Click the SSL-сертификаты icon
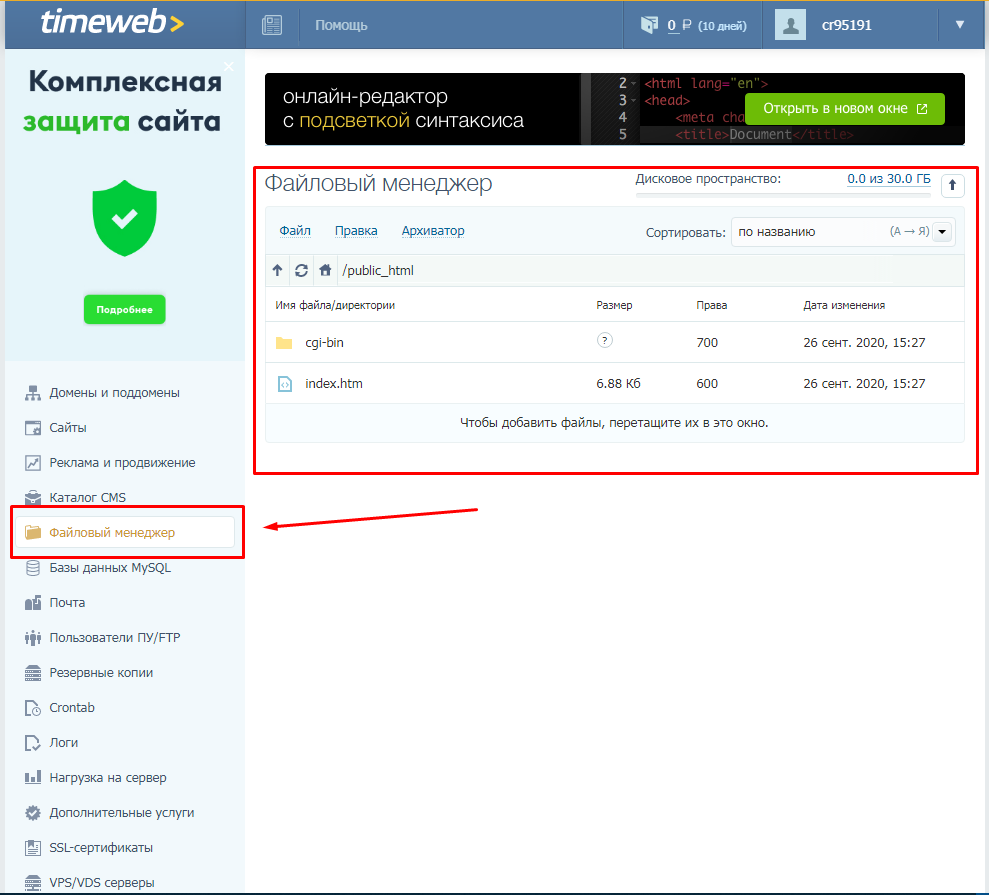Viewport: 989px width, 895px height. [33, 848]
